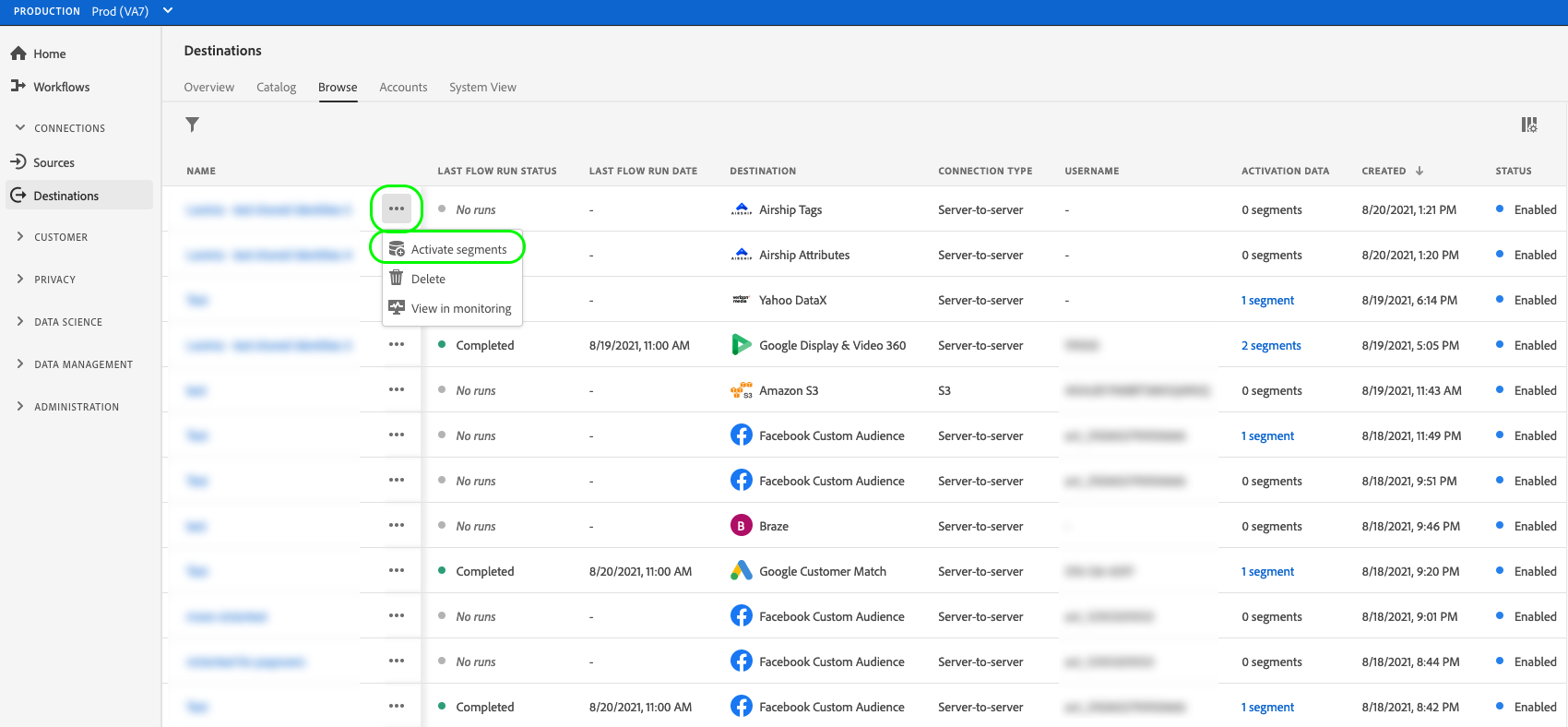The width and height of the screenshot is (1568, 727).
Task: Click the Activation Data column header
Action: (1285, 171)
